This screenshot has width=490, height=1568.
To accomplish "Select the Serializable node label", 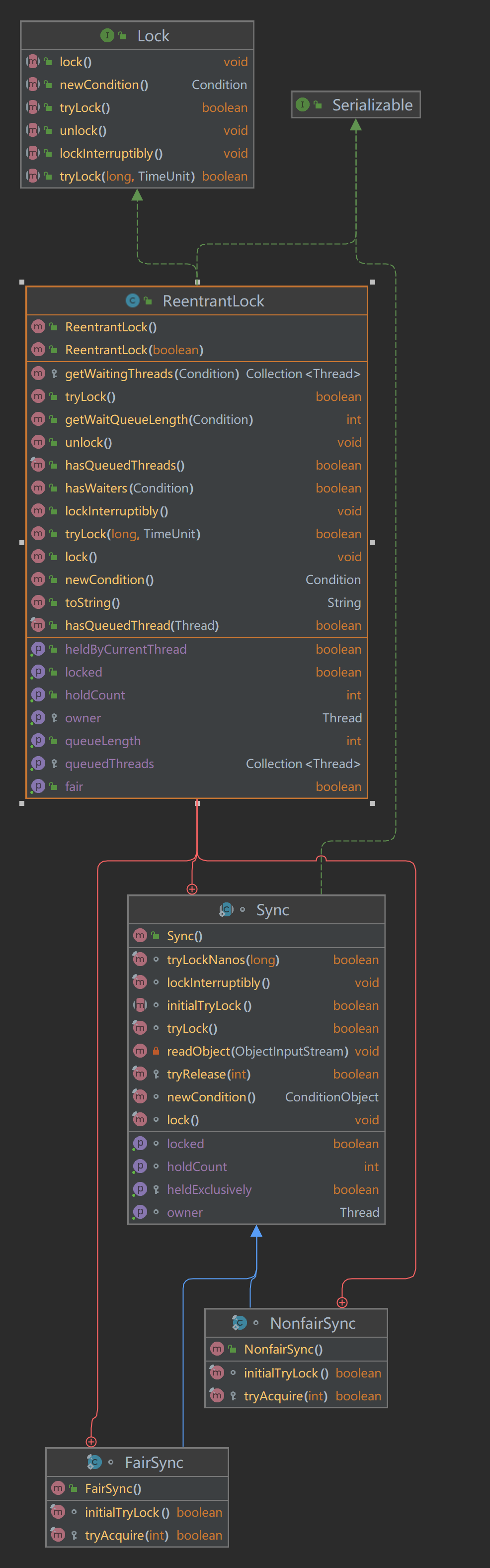I will coord(373,105).
